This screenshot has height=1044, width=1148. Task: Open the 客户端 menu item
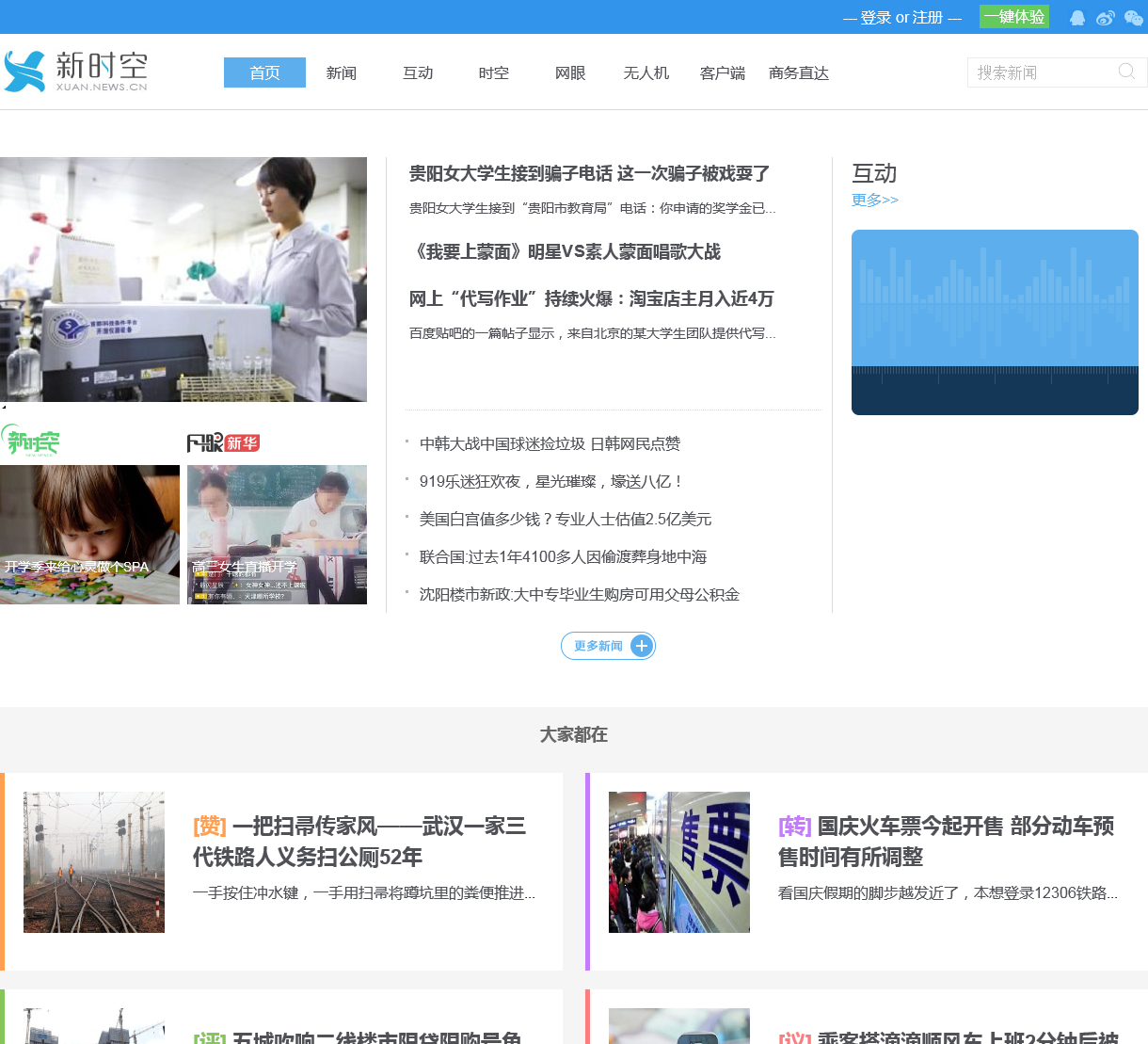pos(723,72)
